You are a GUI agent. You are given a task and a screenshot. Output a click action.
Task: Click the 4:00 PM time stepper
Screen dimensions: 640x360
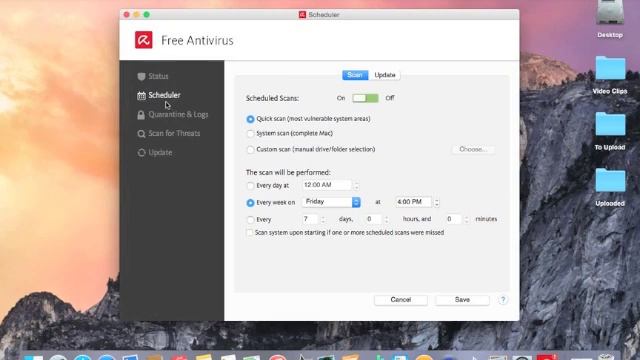(437, 202)
